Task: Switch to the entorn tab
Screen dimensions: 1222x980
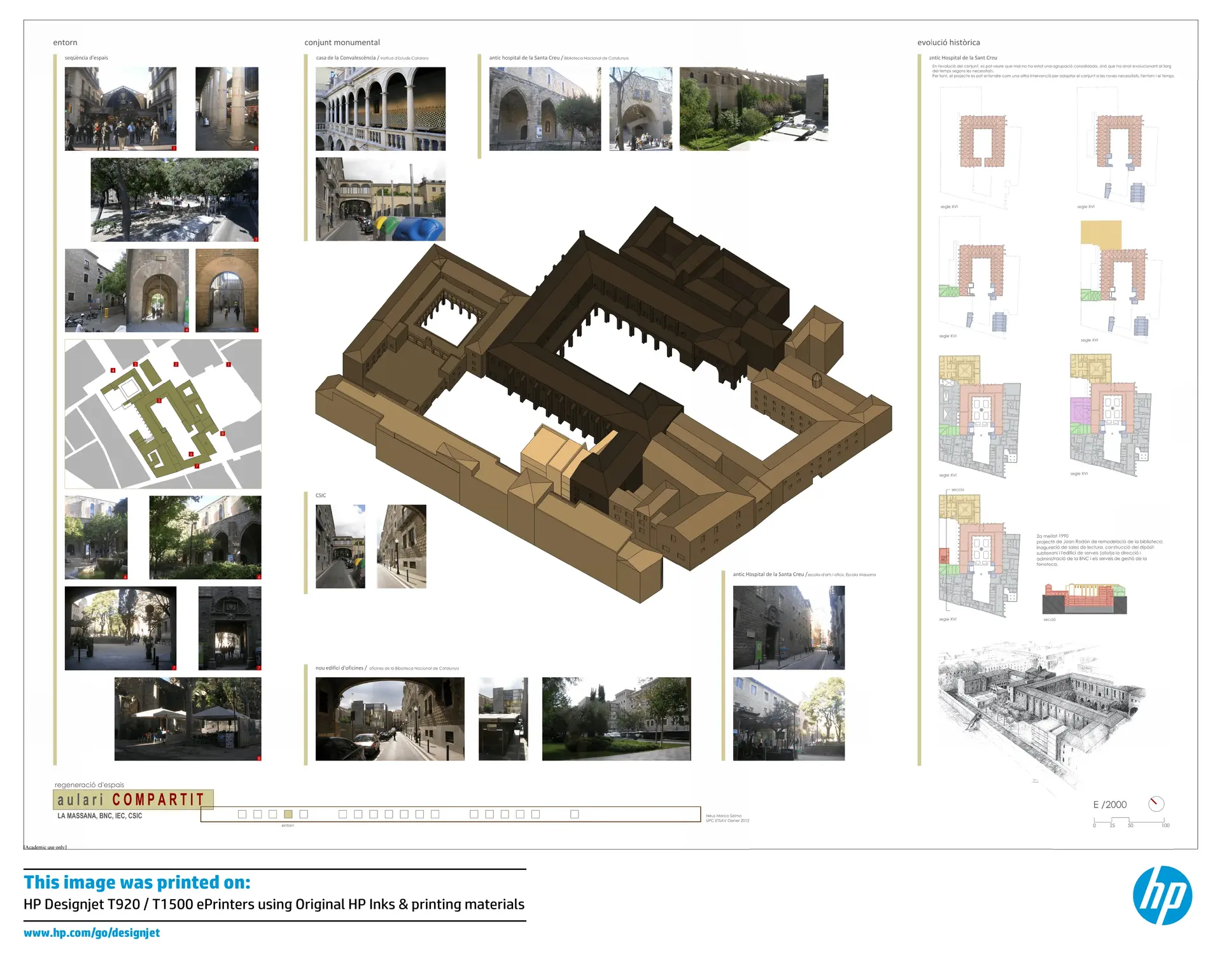Action: click(65, 43)
